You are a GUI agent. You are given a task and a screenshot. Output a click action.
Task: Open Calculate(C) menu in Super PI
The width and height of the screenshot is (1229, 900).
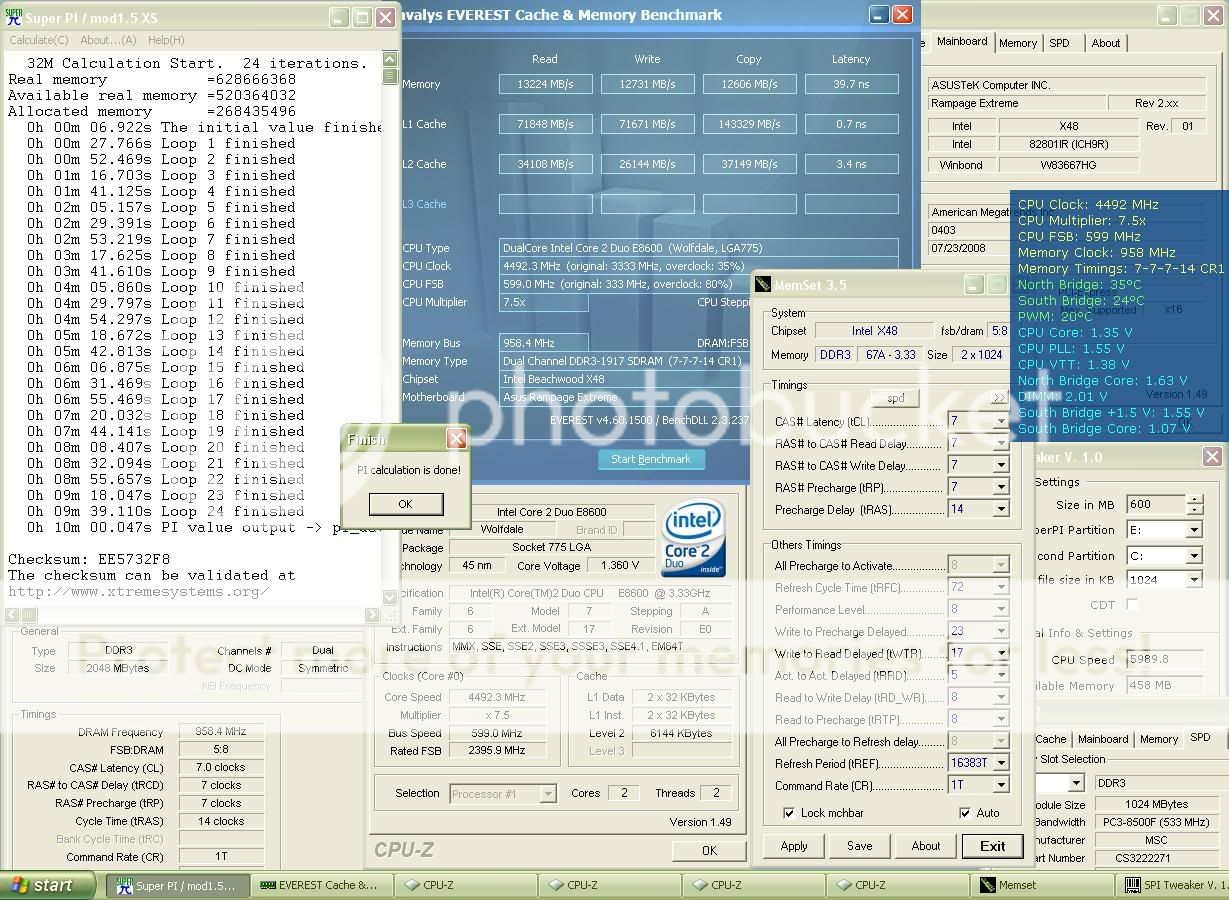[39, 40]
